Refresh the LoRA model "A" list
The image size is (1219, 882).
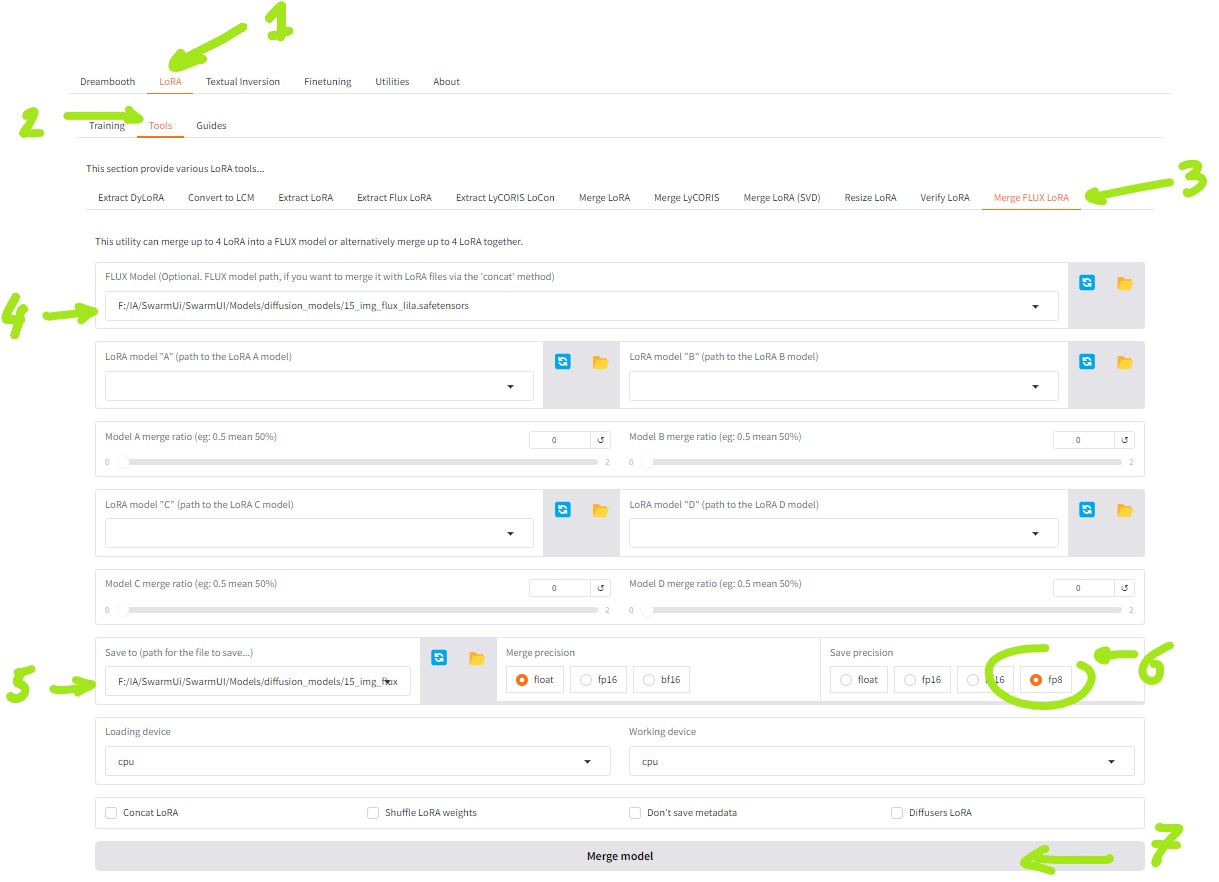[x=562, y=362]
